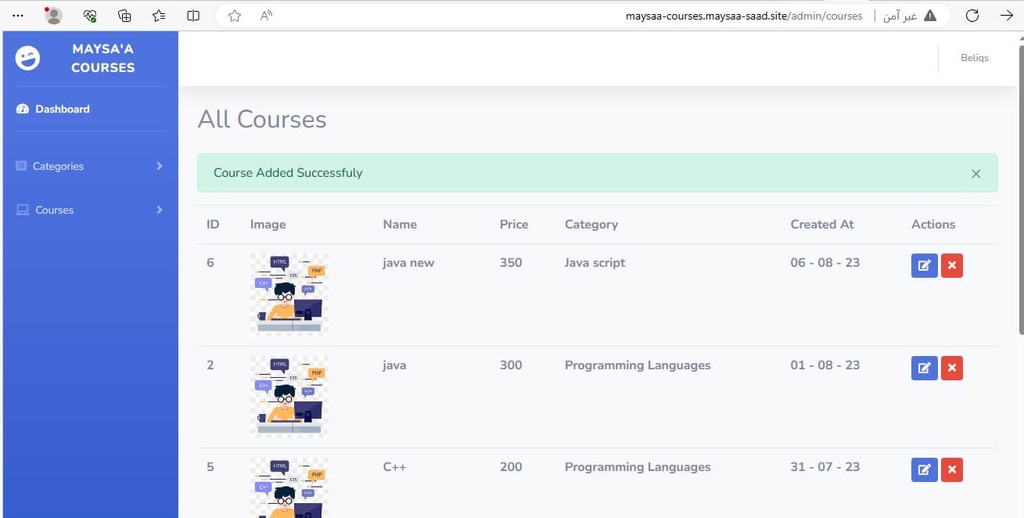Start read aloud icon in address bar
Screen dimensions: 1024x518
(x=266, y=16)
